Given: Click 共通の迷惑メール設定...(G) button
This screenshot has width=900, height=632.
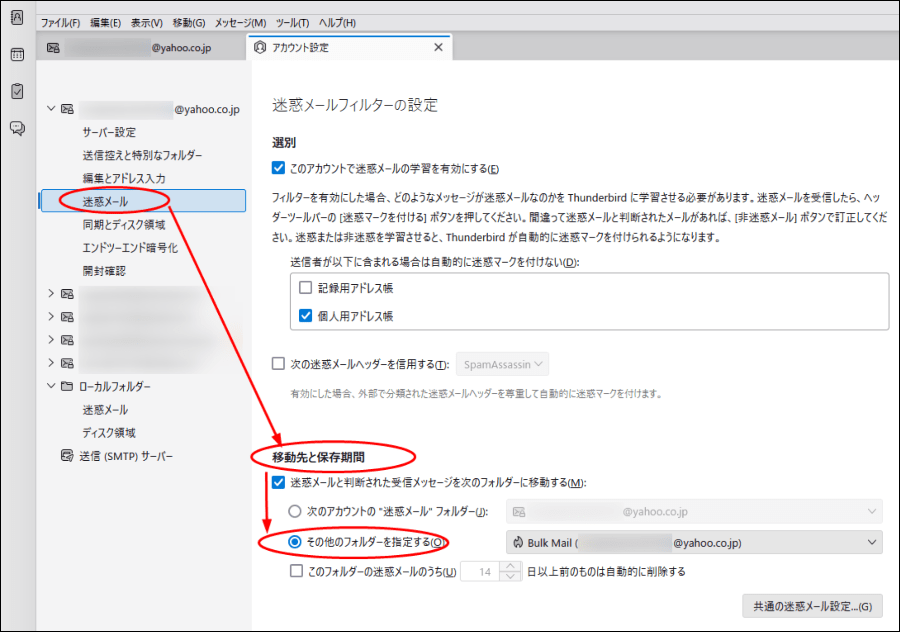Looking at the screenshot, I should coord(812,606).
